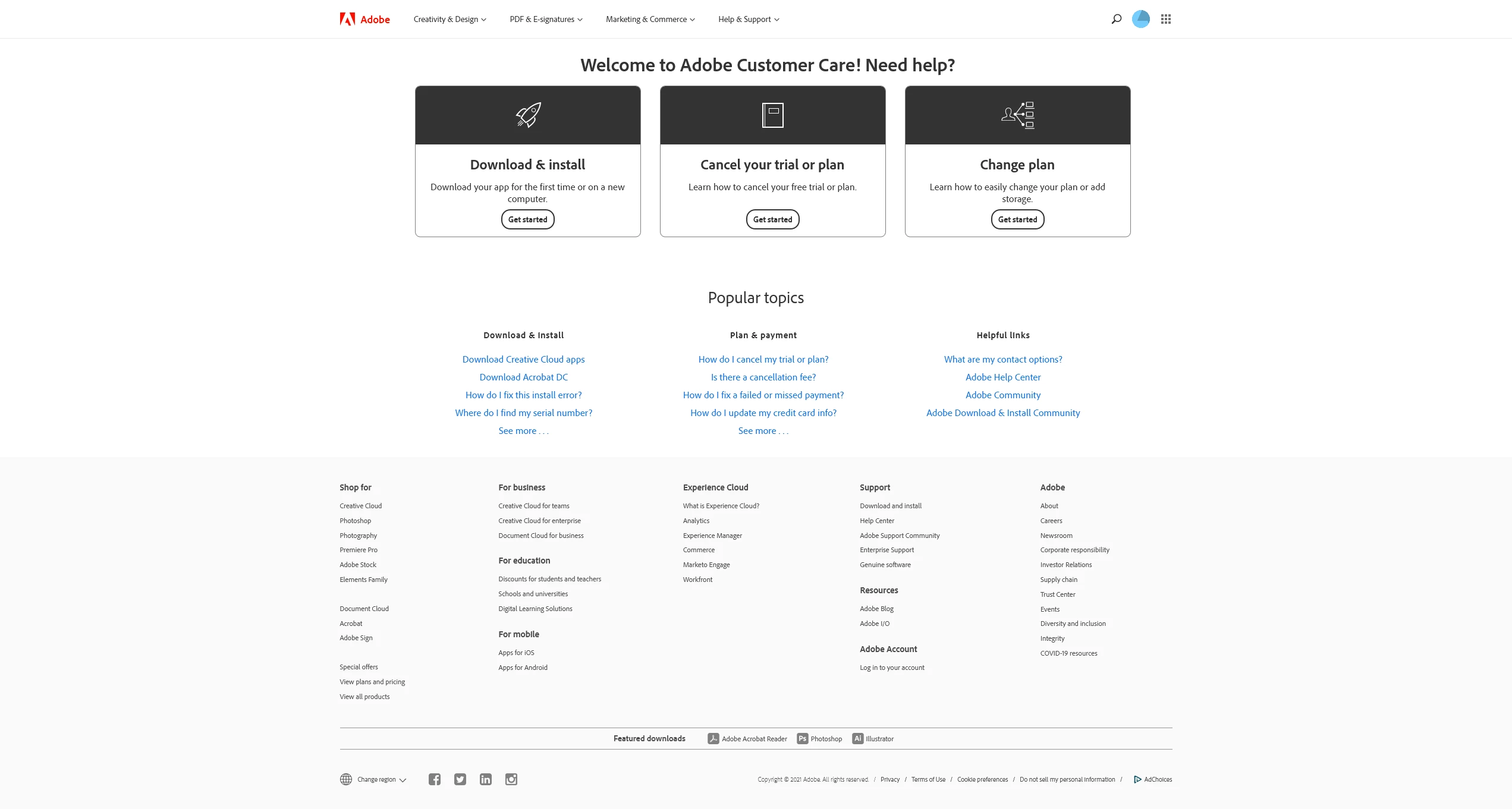Expand the PDF & E-signatures menu
Viewport: 1512px width, 809px height.
546,19
